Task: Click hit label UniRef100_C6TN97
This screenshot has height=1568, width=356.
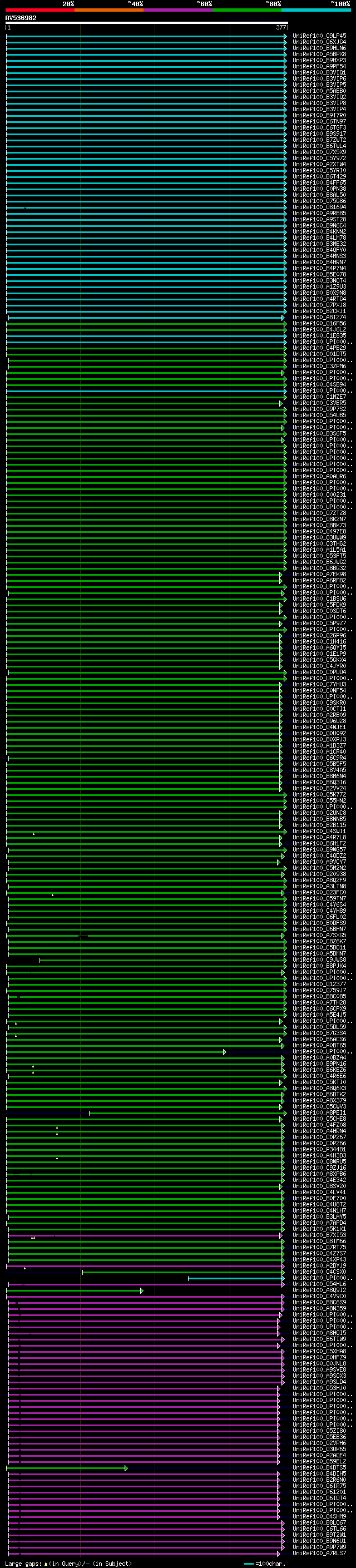Action: coord(319,122)
